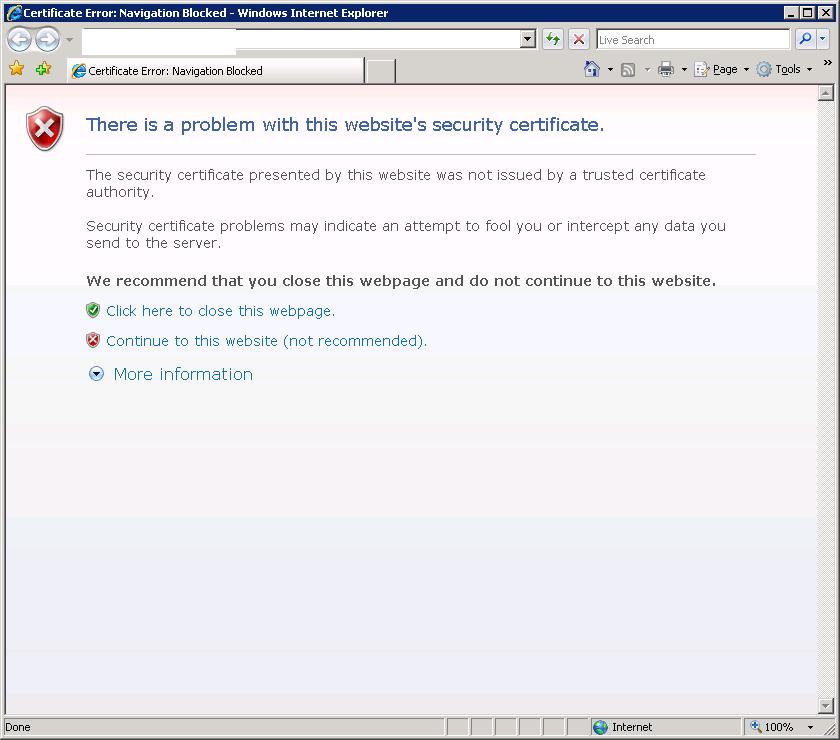Viewport: 840px width, 740px height.
Task: Open the search provider dropdown arrow
Action: point(823,39)
